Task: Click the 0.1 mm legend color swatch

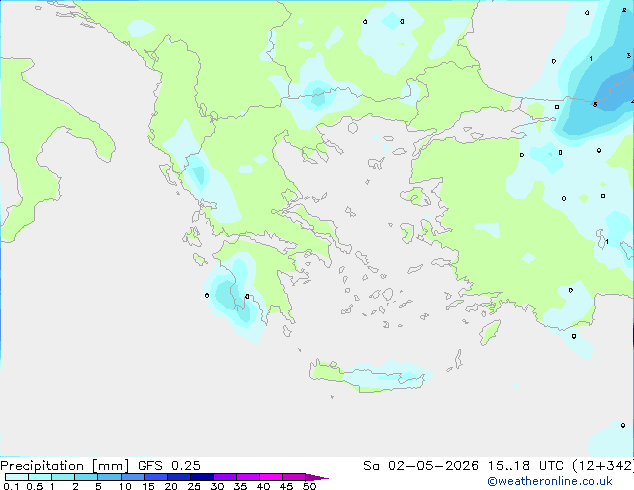Action: point(17,477)
